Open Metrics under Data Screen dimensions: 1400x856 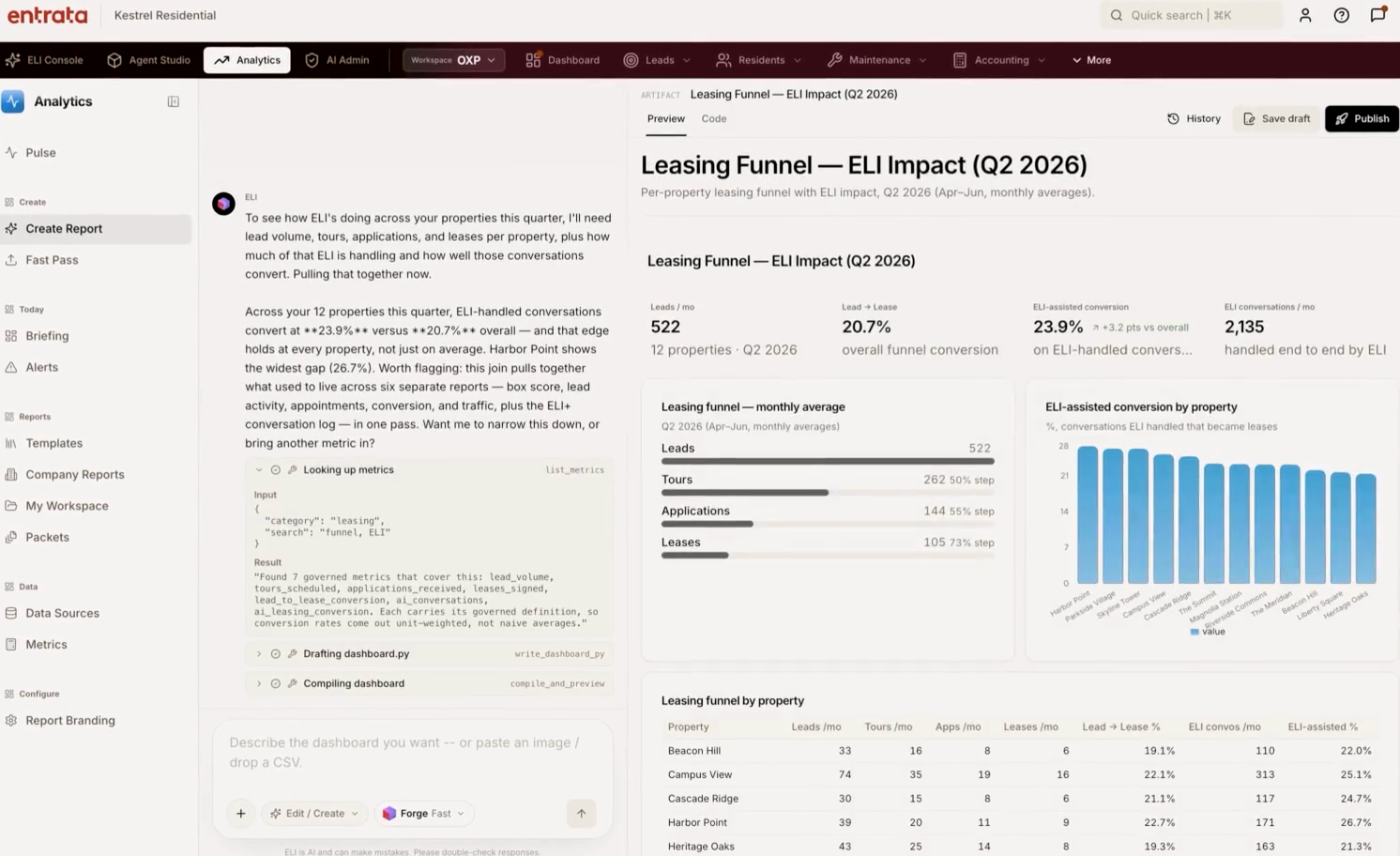point(46,645)
